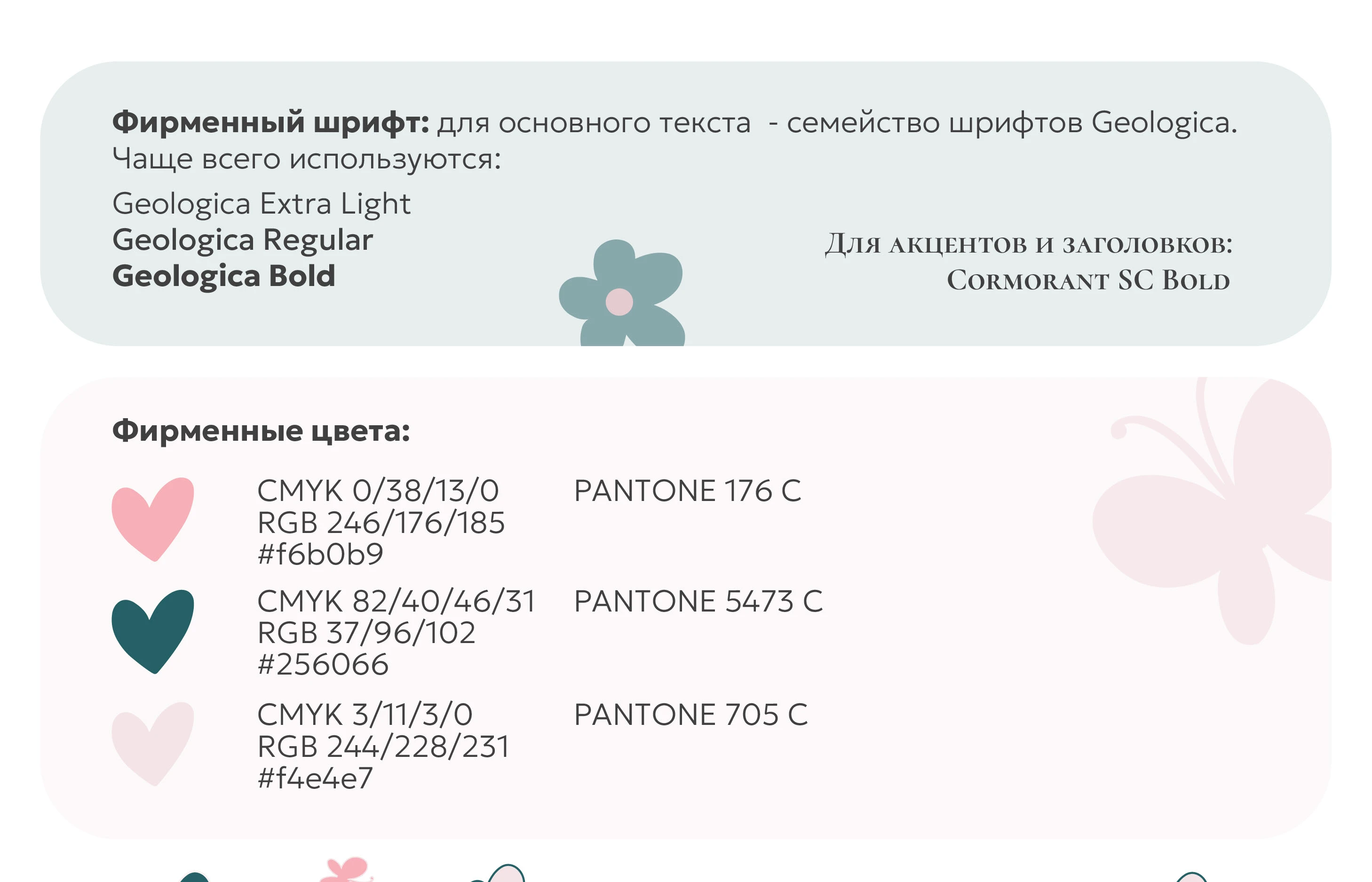Select the dark teal heart swatch
This screenshot has height=882, width=1372.
tap(152, 631)
